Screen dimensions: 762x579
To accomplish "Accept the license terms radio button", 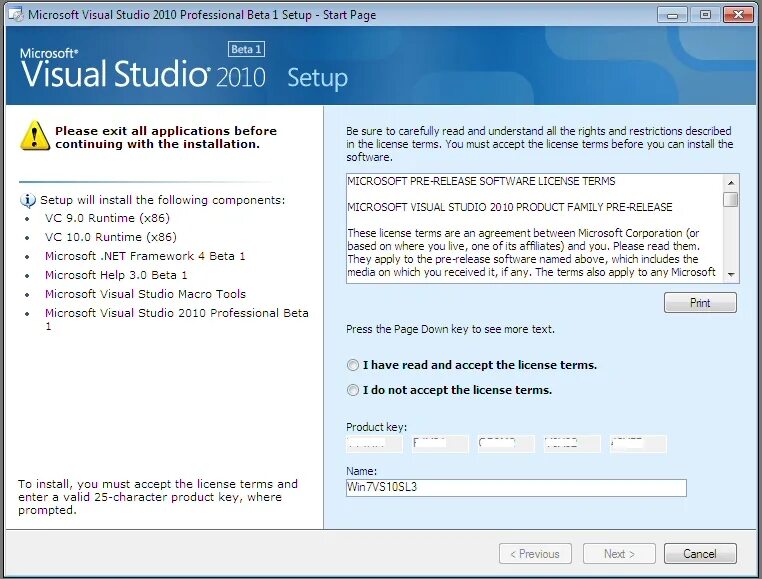I will coord(352,365).
